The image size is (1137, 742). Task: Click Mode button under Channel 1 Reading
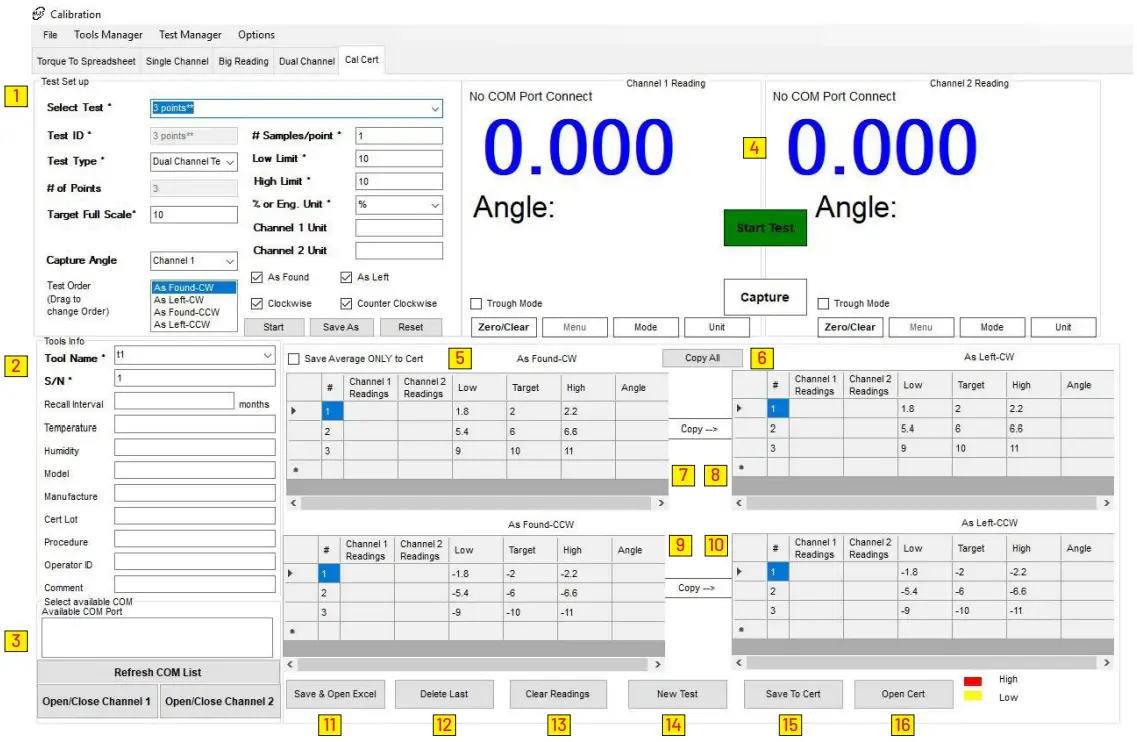pos(645,328)
